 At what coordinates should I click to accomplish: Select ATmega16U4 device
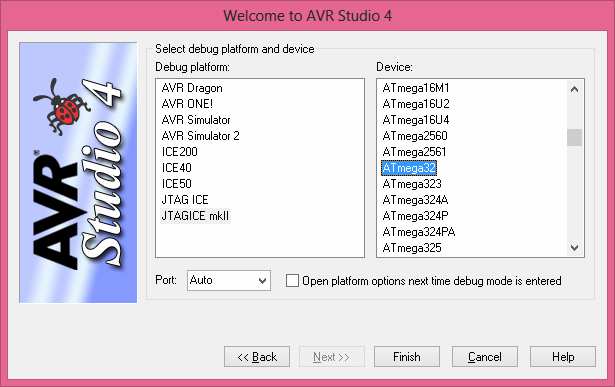[x=416, y=120]
